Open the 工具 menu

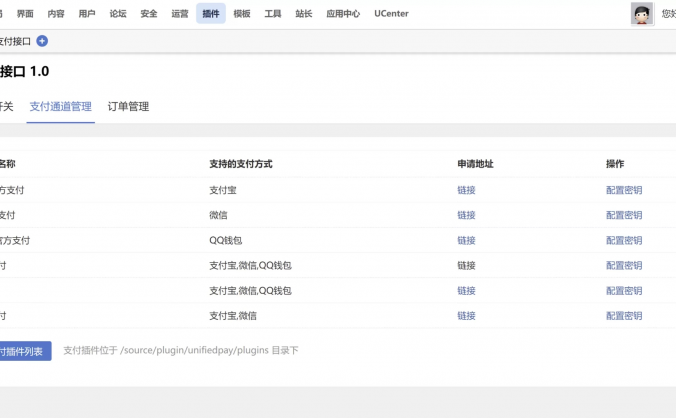coord(273,14)
